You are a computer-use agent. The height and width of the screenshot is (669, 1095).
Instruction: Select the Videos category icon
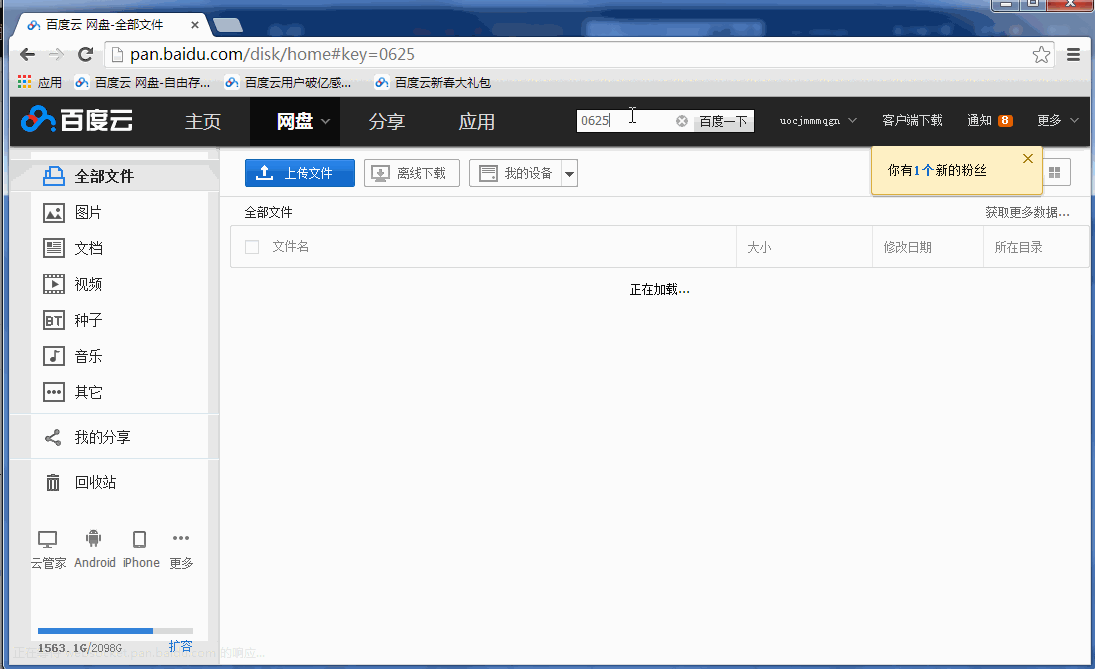coord(54,284)
